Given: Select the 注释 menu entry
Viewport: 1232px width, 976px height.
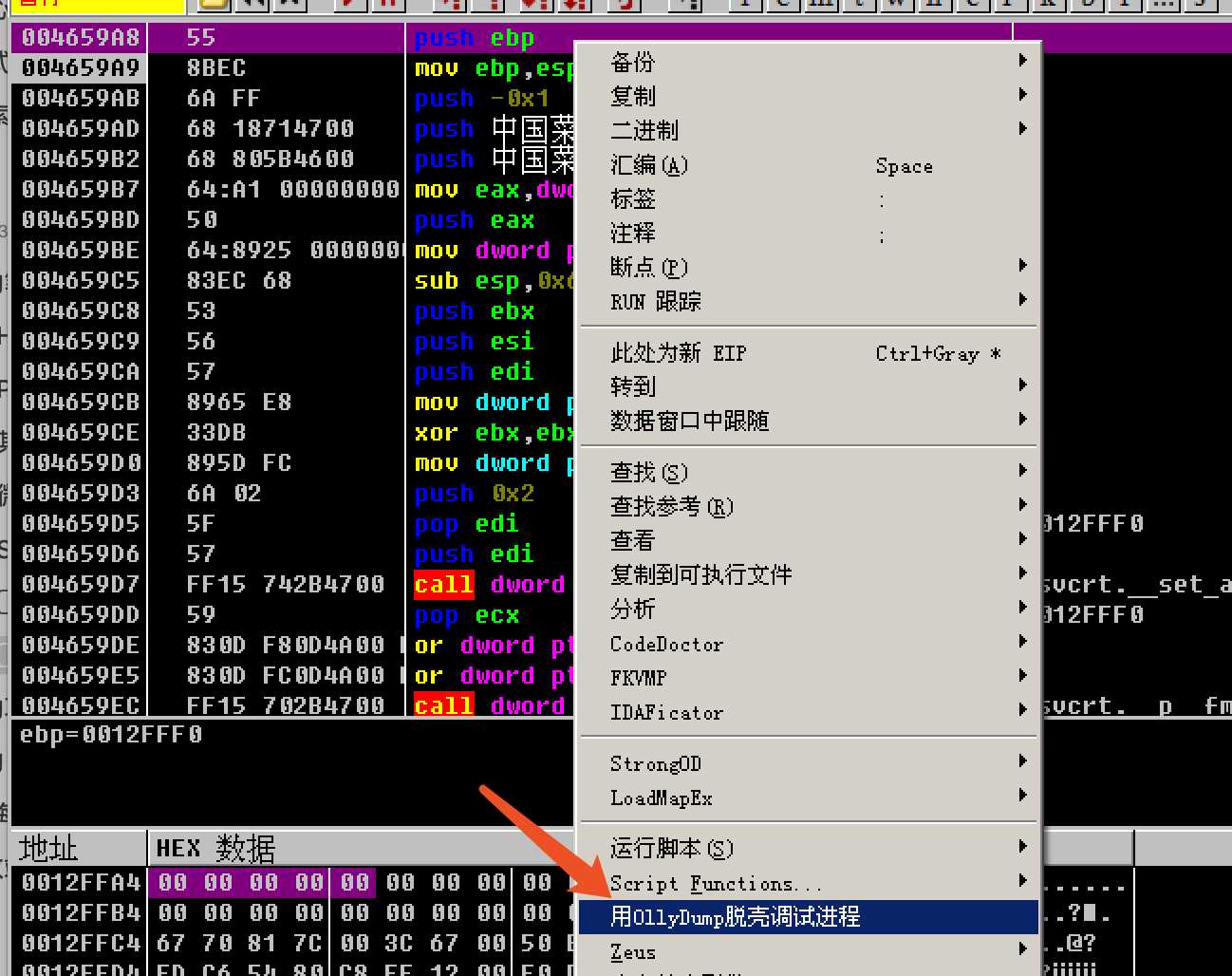Looking at the screenshot, I should click(x=809, y=234).
